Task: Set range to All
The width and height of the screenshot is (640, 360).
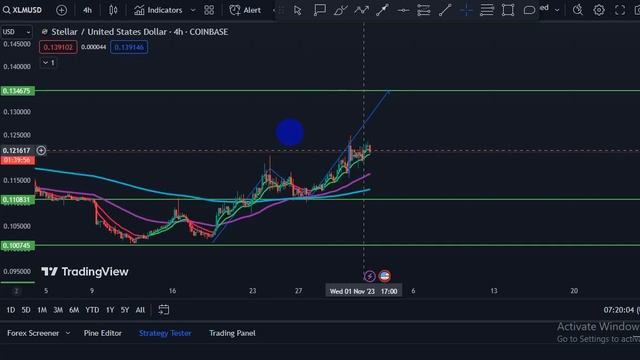Action: (140, 310)
